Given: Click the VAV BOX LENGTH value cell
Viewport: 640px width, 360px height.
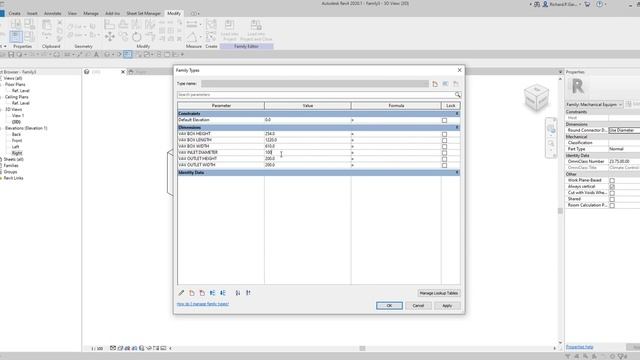Looking at the screenshot, I should click(x=307, y=140).
